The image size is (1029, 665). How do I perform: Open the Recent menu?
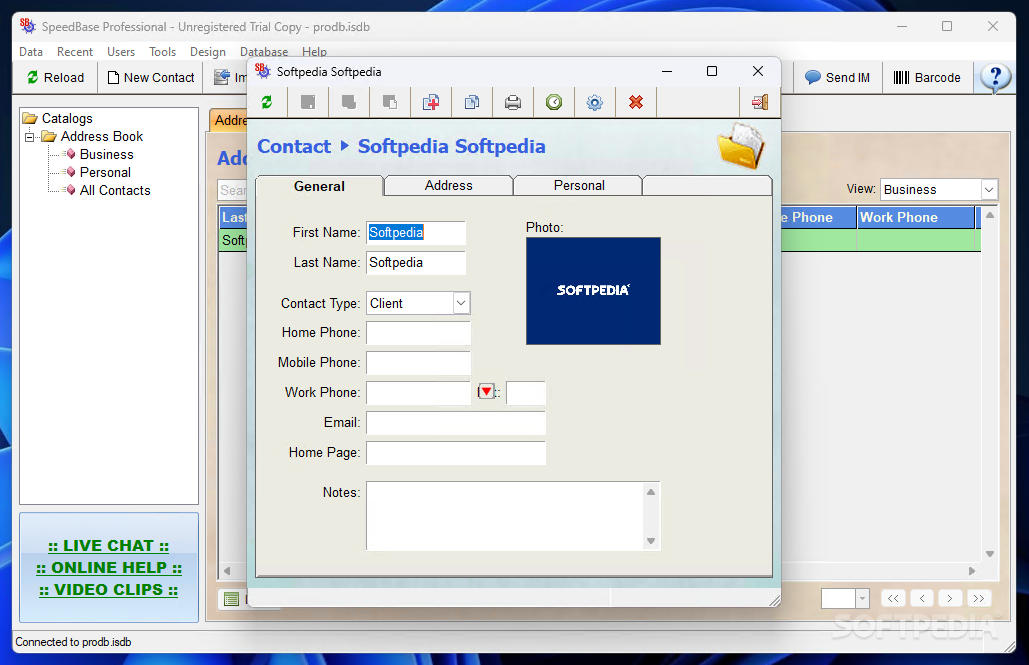tap(75, 52)
